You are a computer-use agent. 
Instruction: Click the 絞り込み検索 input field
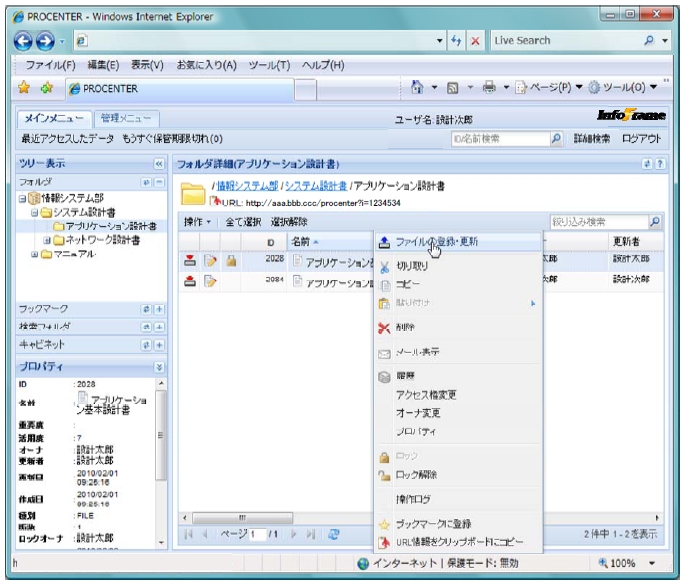(x=599, y=222)
